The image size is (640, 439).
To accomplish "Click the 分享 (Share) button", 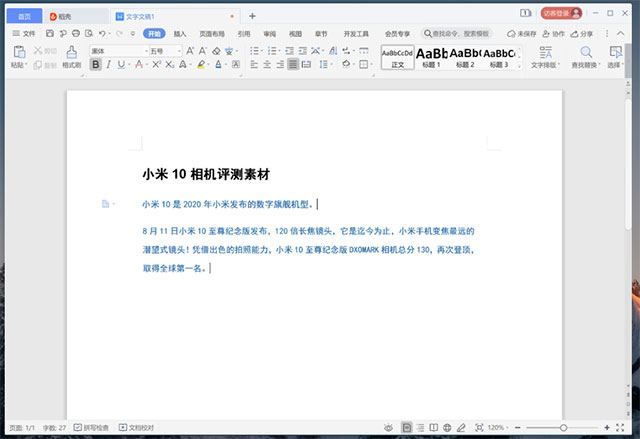I will click(x=581, y=33).
